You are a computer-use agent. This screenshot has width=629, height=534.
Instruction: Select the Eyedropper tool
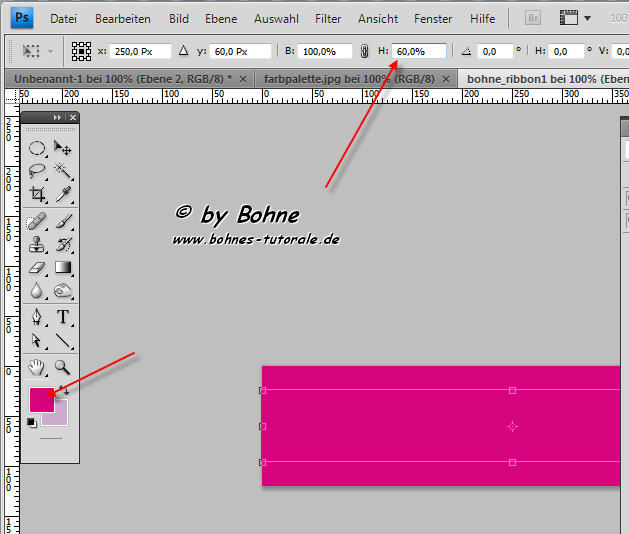click(x=62, y=195)
